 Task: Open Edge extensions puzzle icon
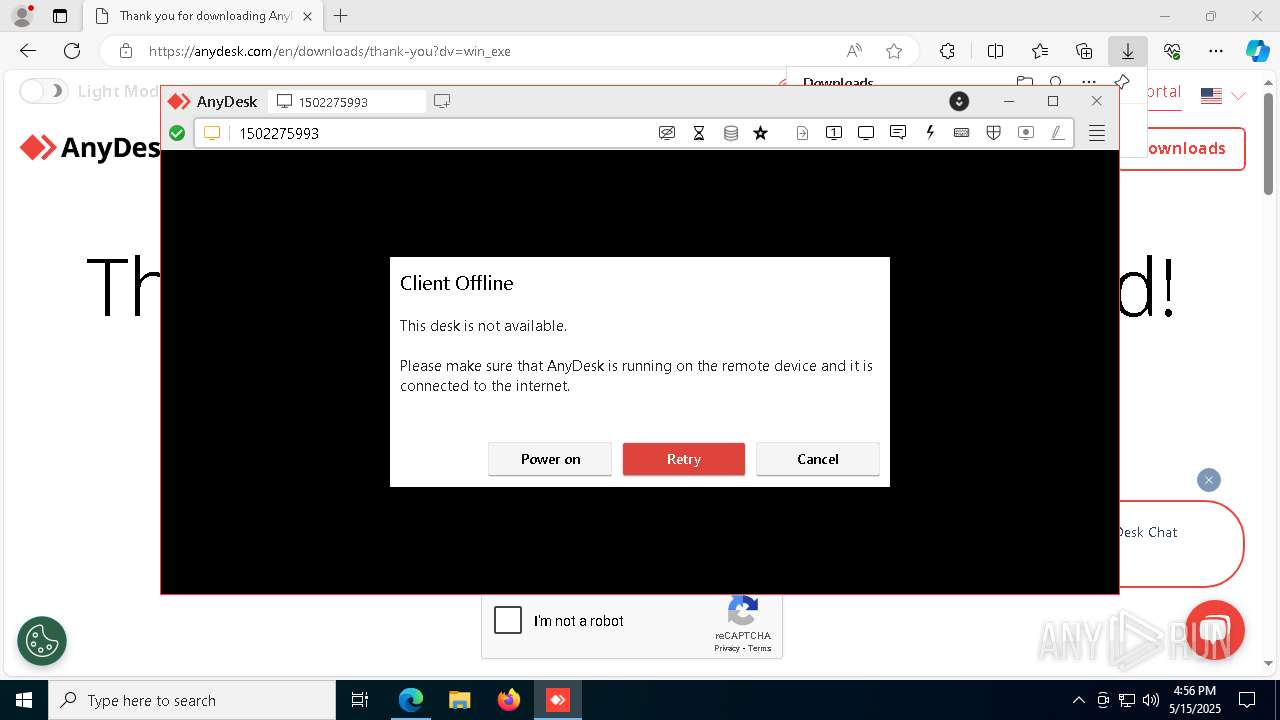[x=947, y=51]
